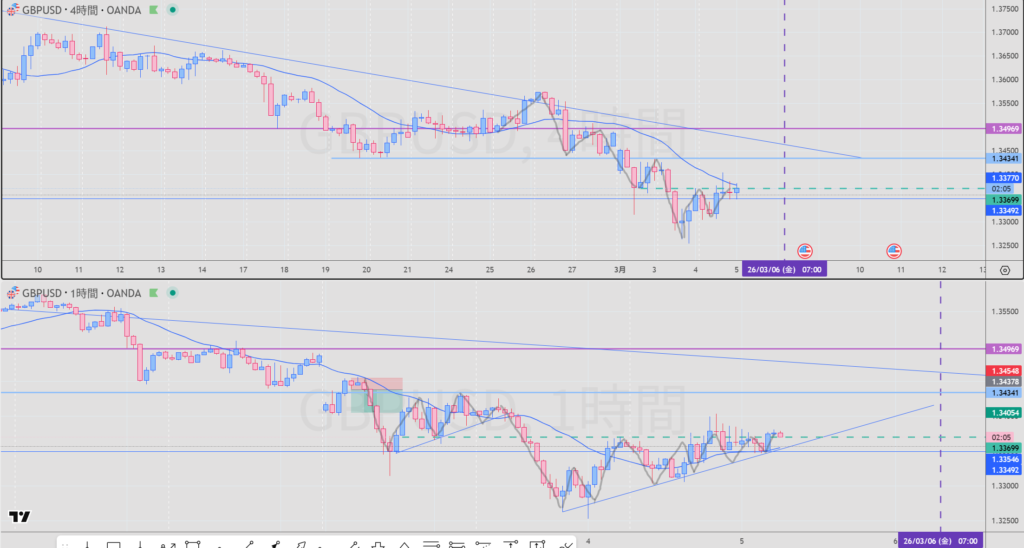The height and width of the screenshot is (548, 1024).
Task: Open the first US economic event icon
Action: tap(805, 250)
